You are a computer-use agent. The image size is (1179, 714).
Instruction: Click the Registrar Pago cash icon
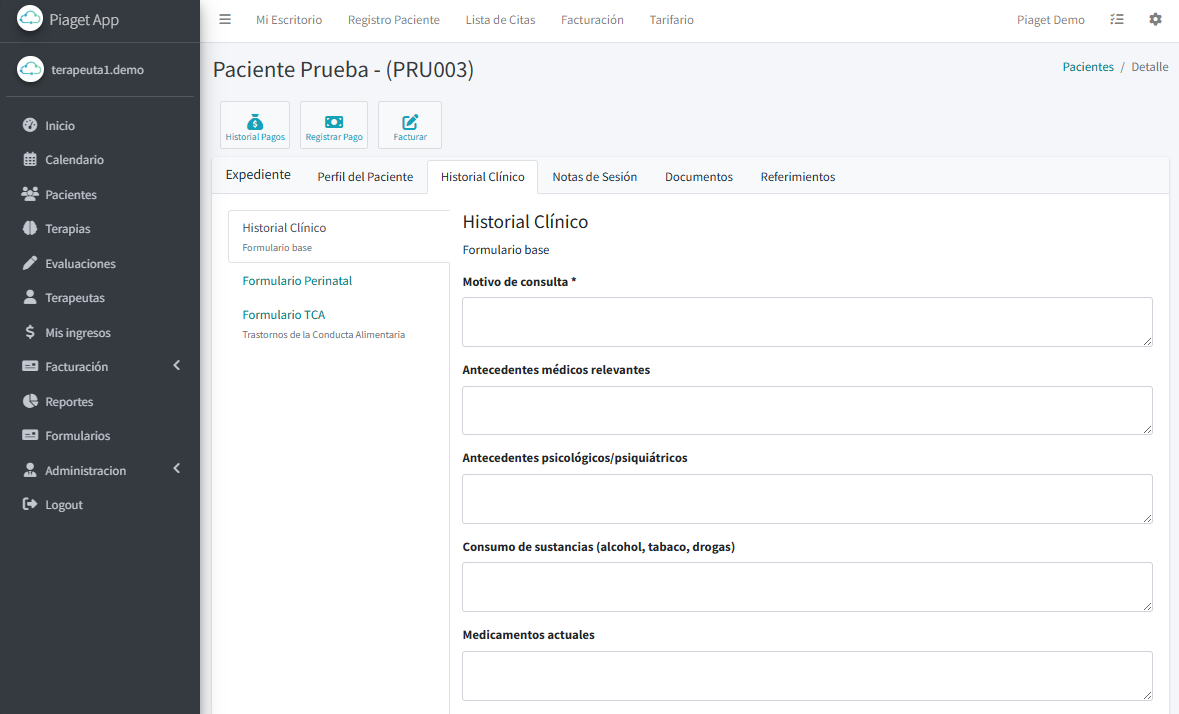coord(334,122)
